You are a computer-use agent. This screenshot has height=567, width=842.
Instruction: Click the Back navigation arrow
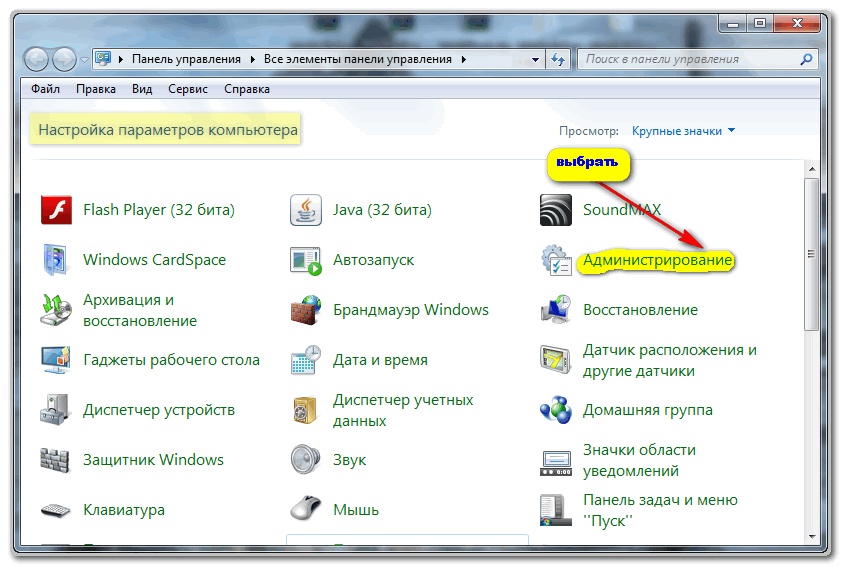pos(37,59)
